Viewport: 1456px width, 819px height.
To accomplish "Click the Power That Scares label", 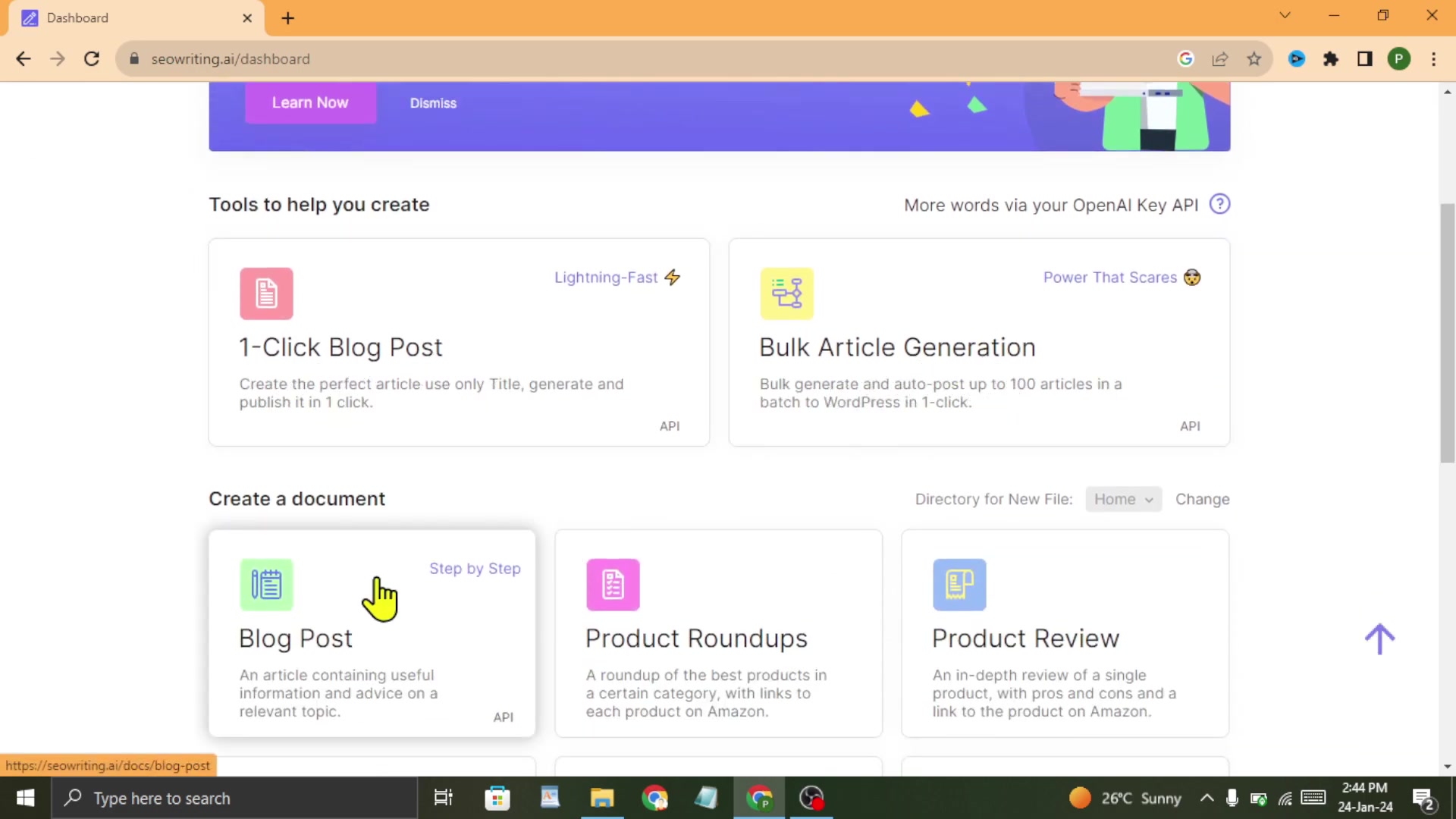I will click(x=1110, y=278).
